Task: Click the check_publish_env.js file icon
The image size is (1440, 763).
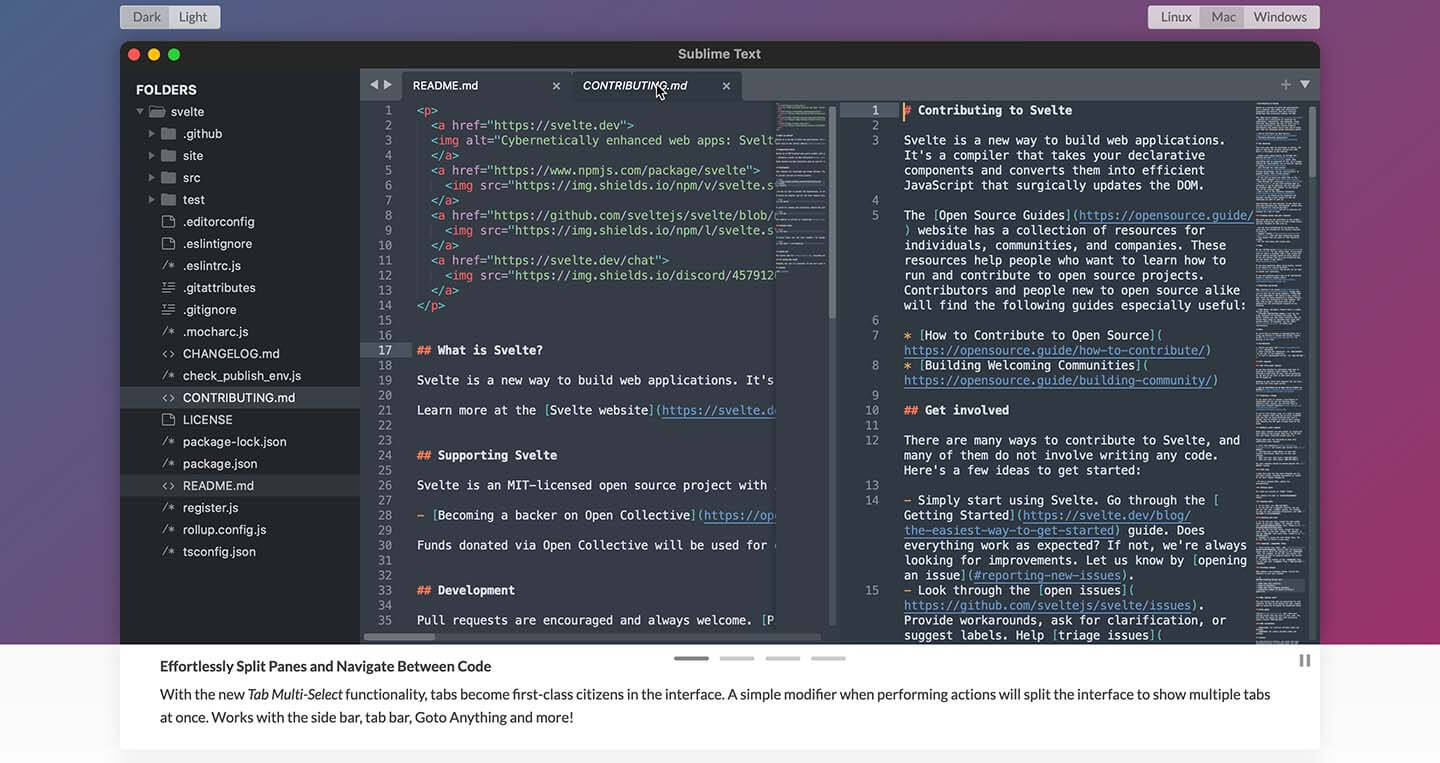Action: [x=168, y=376]
